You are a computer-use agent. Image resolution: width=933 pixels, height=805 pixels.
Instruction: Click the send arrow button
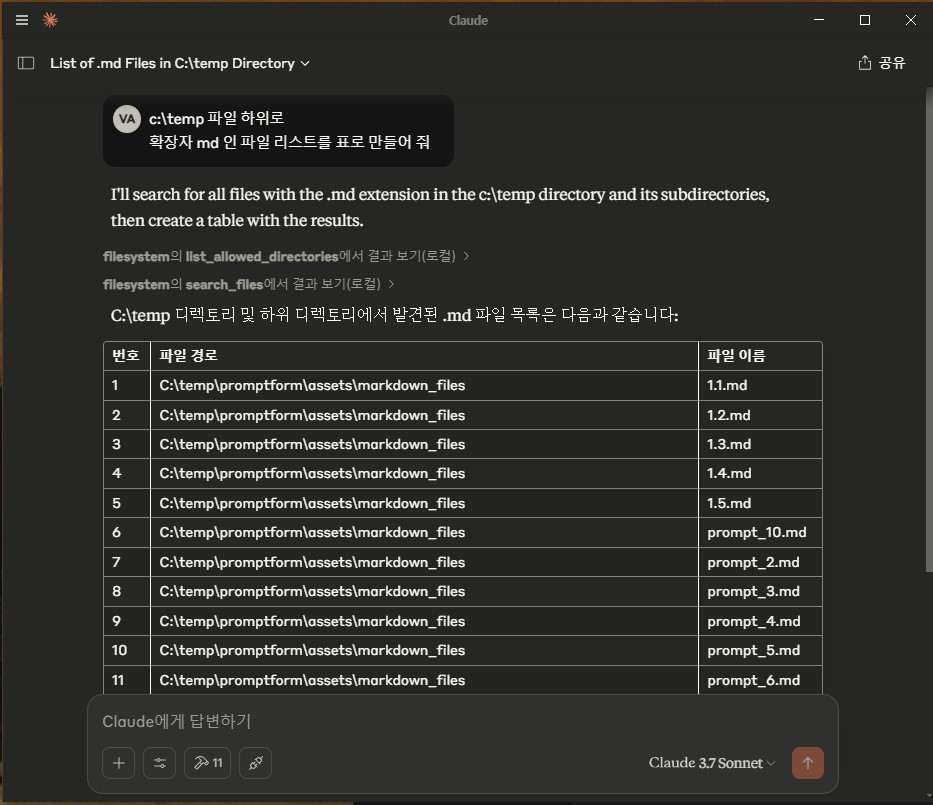(807, 763)
